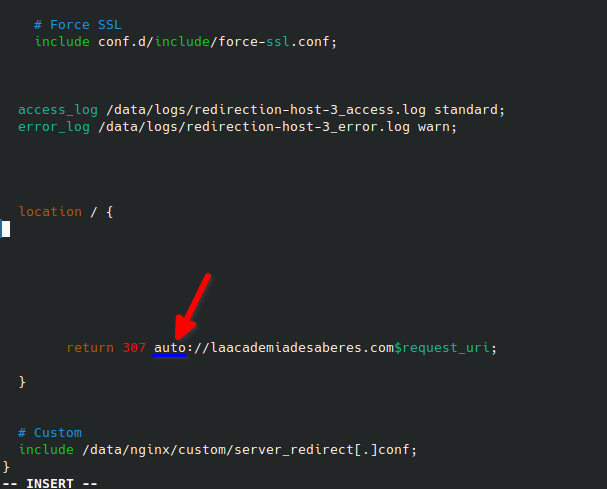
Task: Click the white text cursor block
Action: (x=6, y=229)
